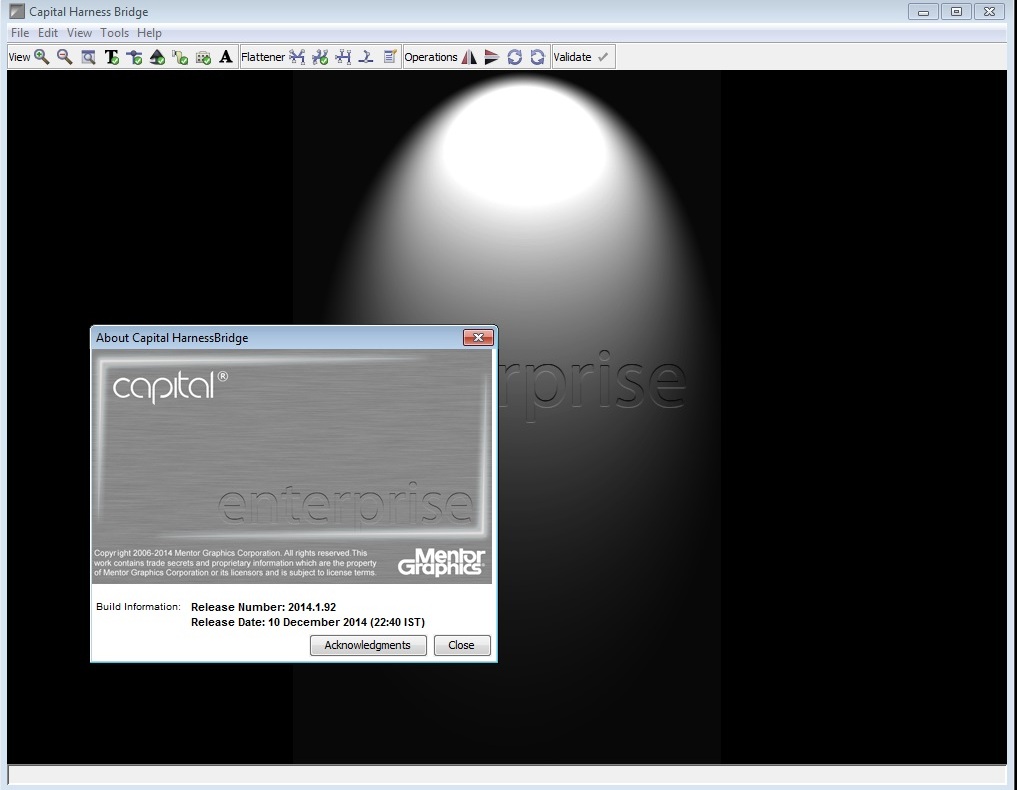
Task: Click the Validate checkmark icon
Action: point(603,57)
